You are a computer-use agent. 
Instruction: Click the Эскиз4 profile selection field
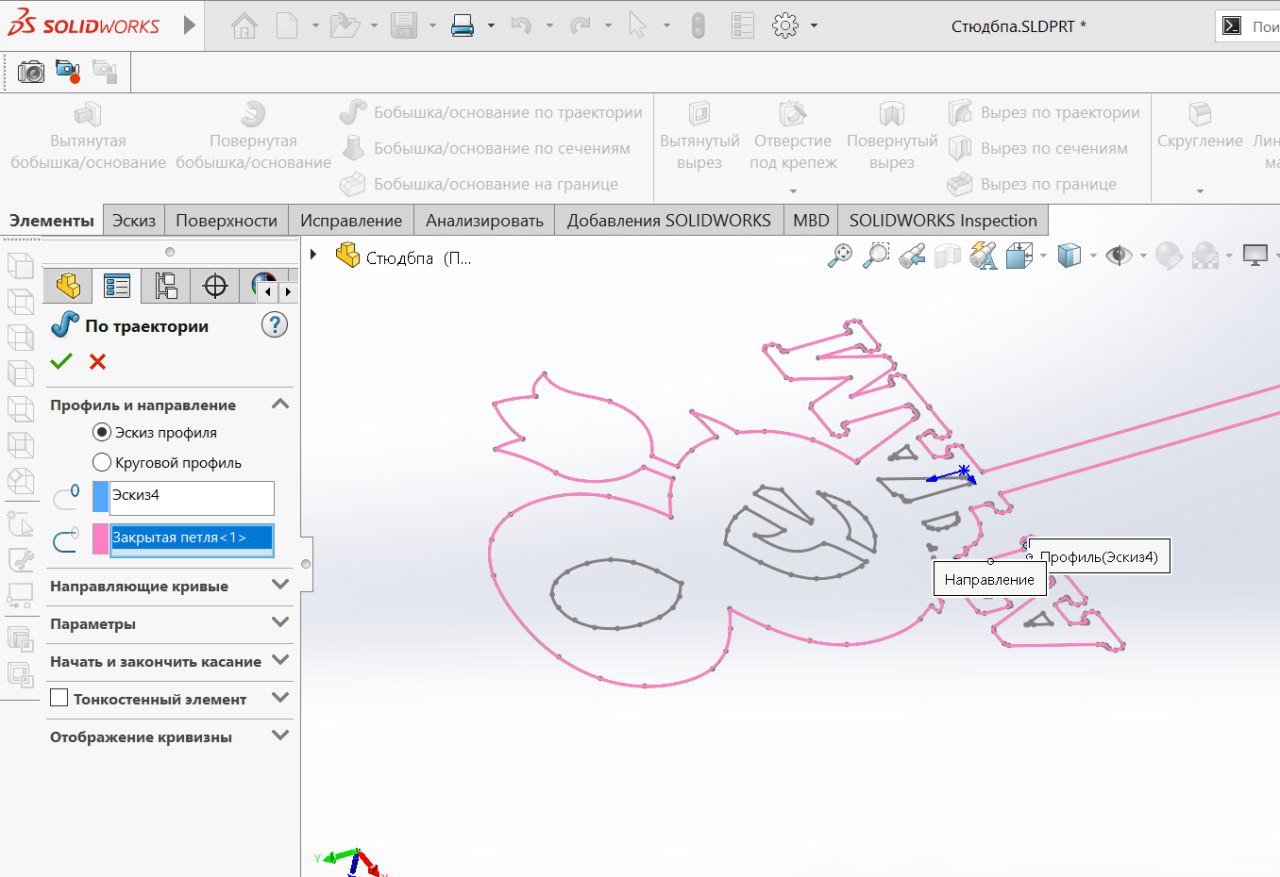[x=191, y=497]
